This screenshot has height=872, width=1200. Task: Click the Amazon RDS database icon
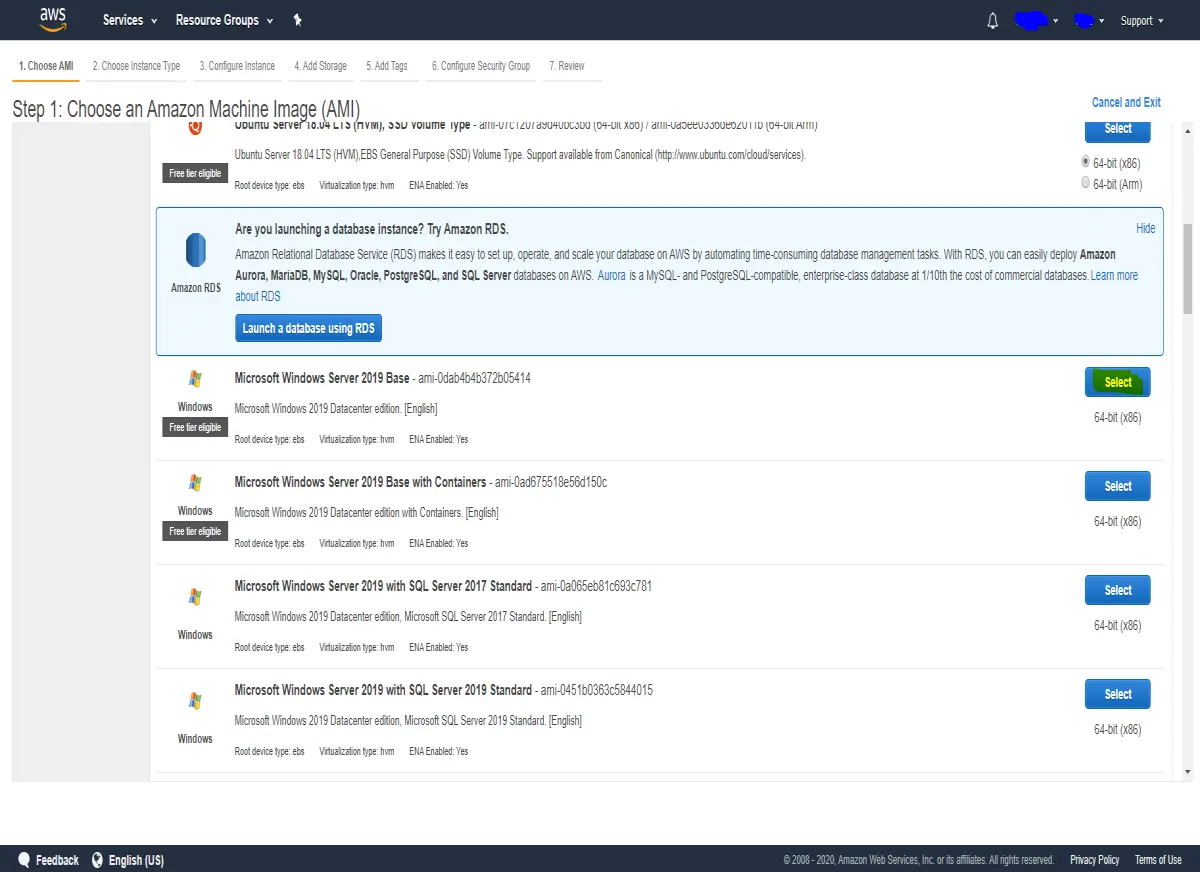(195, 249)
